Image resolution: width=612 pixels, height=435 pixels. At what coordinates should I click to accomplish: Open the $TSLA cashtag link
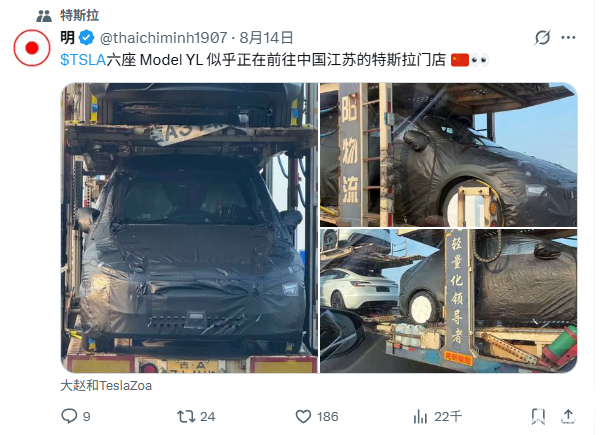click(83, 60)
